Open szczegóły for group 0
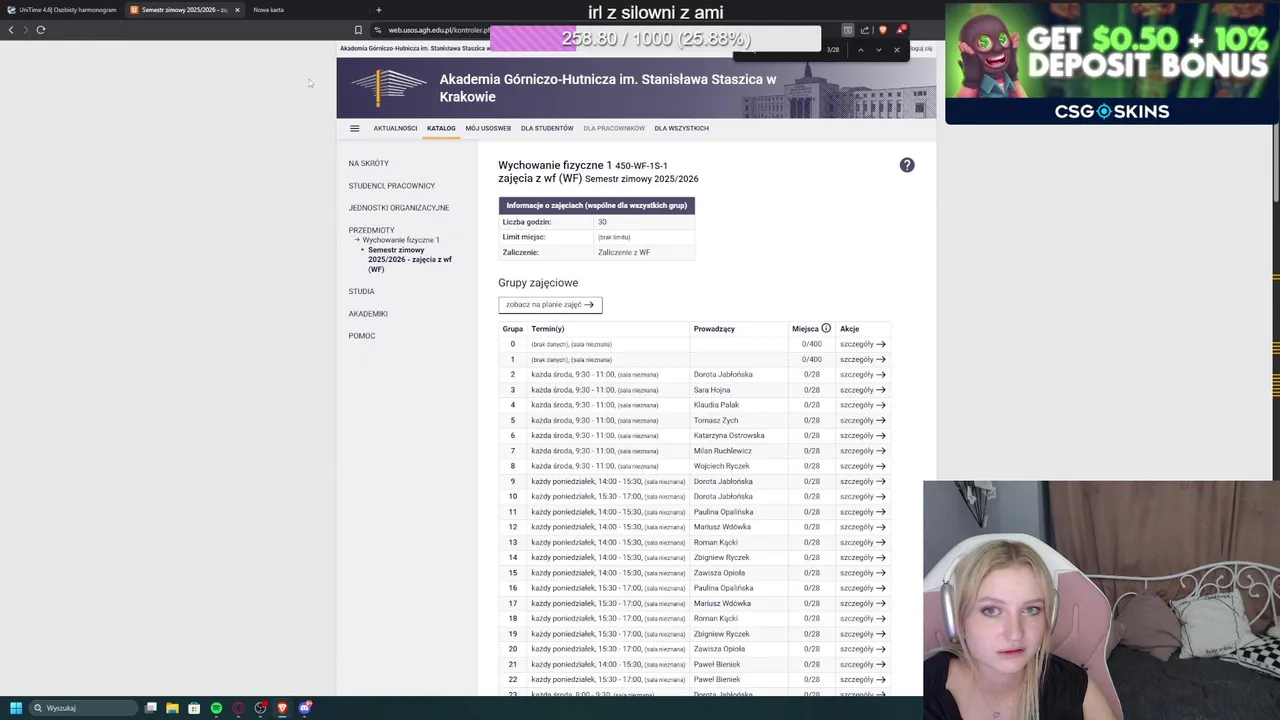 pos(862,344)
